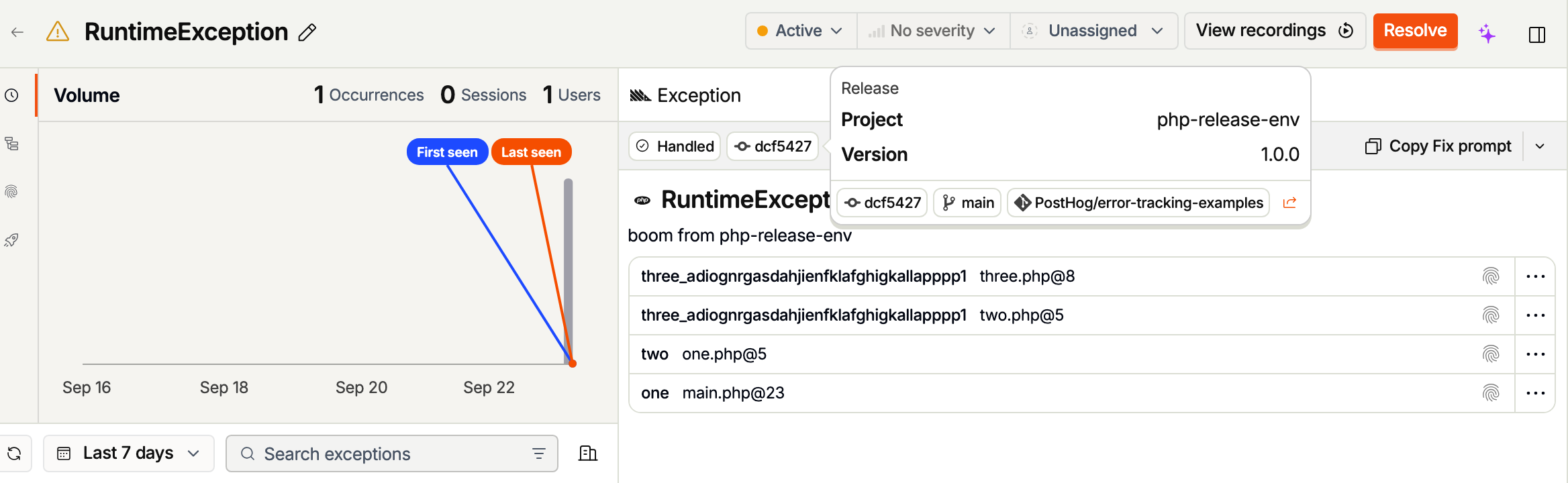Select the rocket icon in left sidebar

[x=11, y=240]
